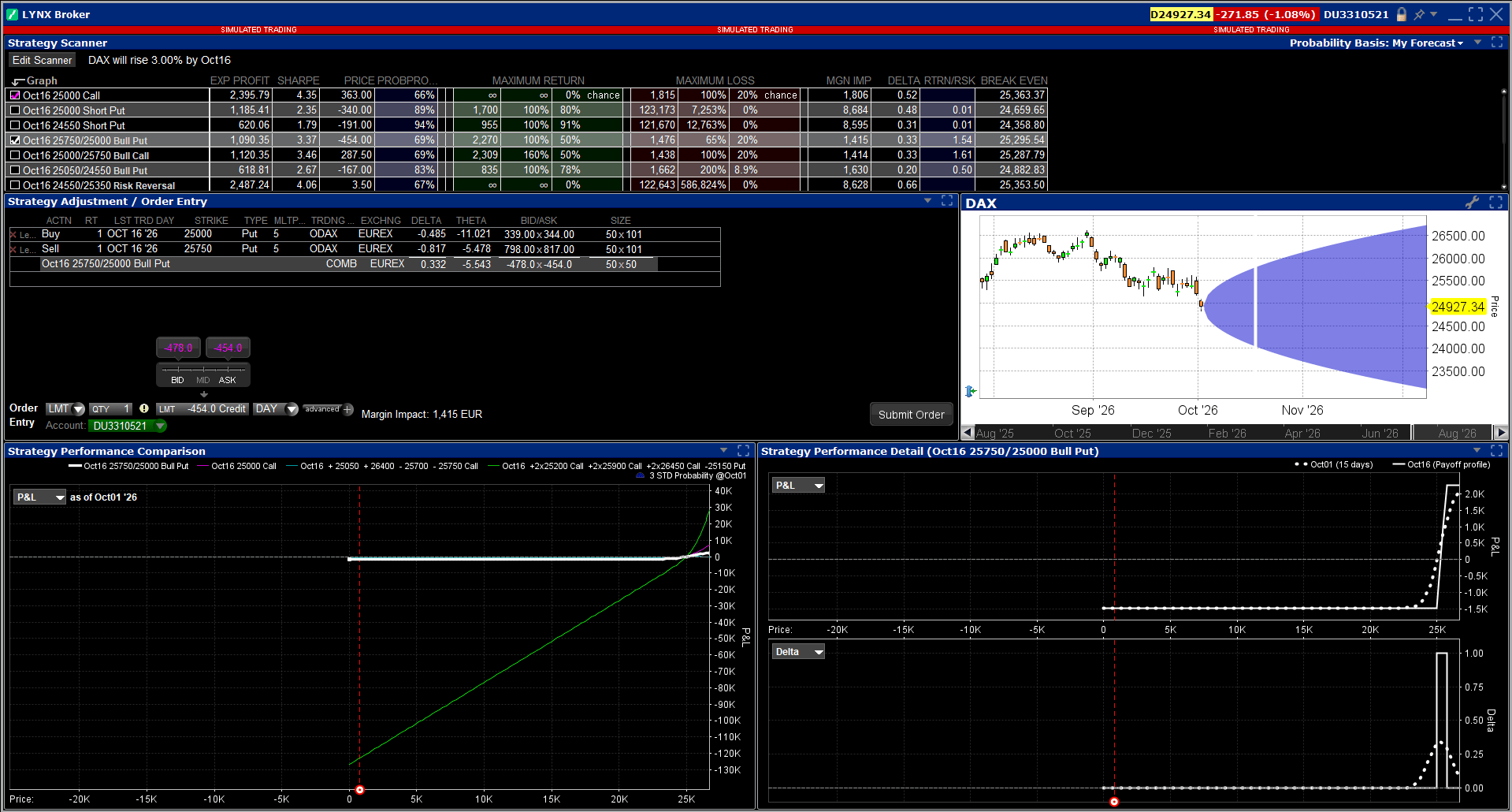The height and width of the screenshot is (812, 1512).
Task: Click the DAX chart wrench settings icon
Action: (x=1472, y=203)
